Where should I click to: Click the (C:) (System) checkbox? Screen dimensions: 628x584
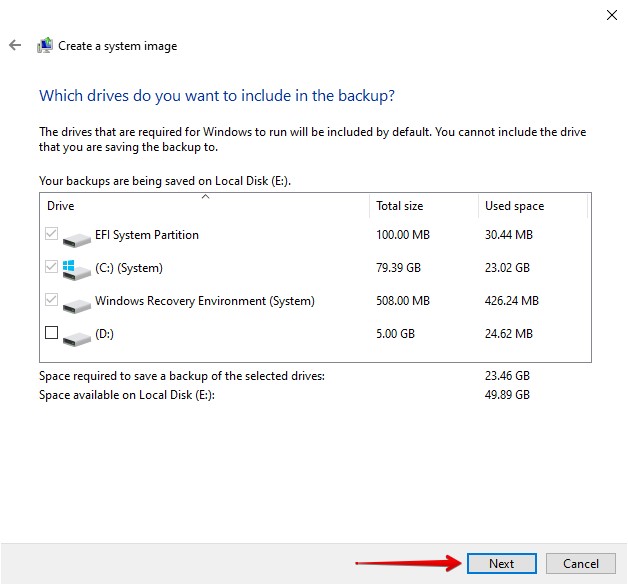tap(52, 266)
